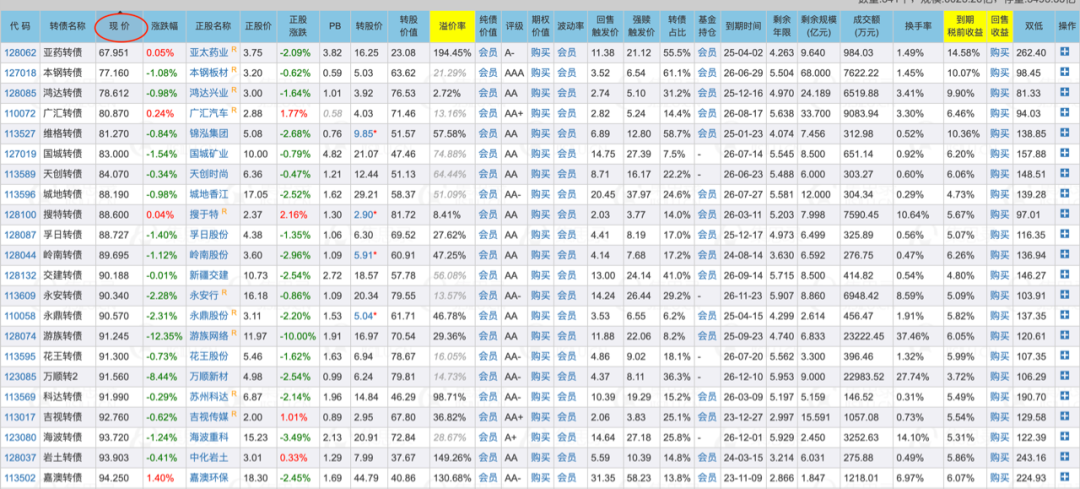Click the plus icon in 岭南转债 row
Screen dimensions: 1080x489
pyautogui.click(x=1065, y=256)
